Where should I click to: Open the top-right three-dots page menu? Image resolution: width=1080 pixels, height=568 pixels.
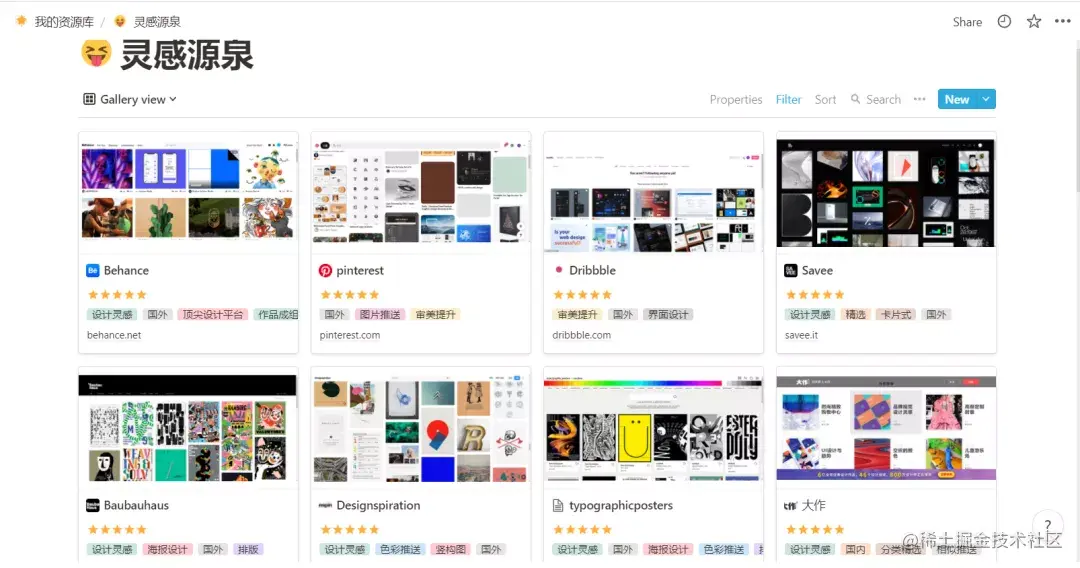tap(1063, 21)
